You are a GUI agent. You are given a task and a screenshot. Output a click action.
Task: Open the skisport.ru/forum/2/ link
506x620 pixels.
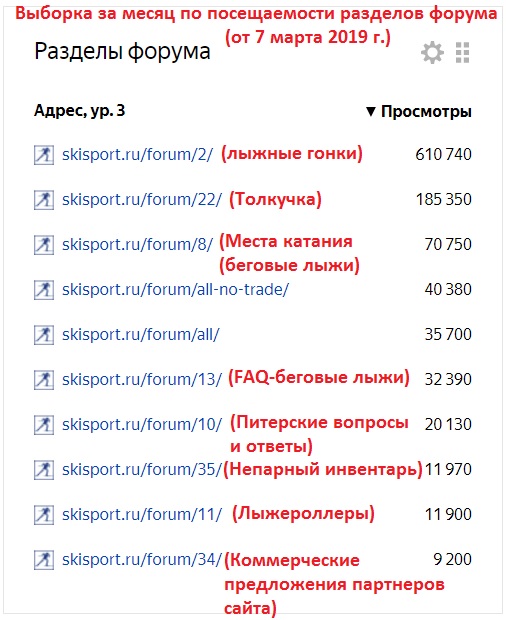click(138, 155)
